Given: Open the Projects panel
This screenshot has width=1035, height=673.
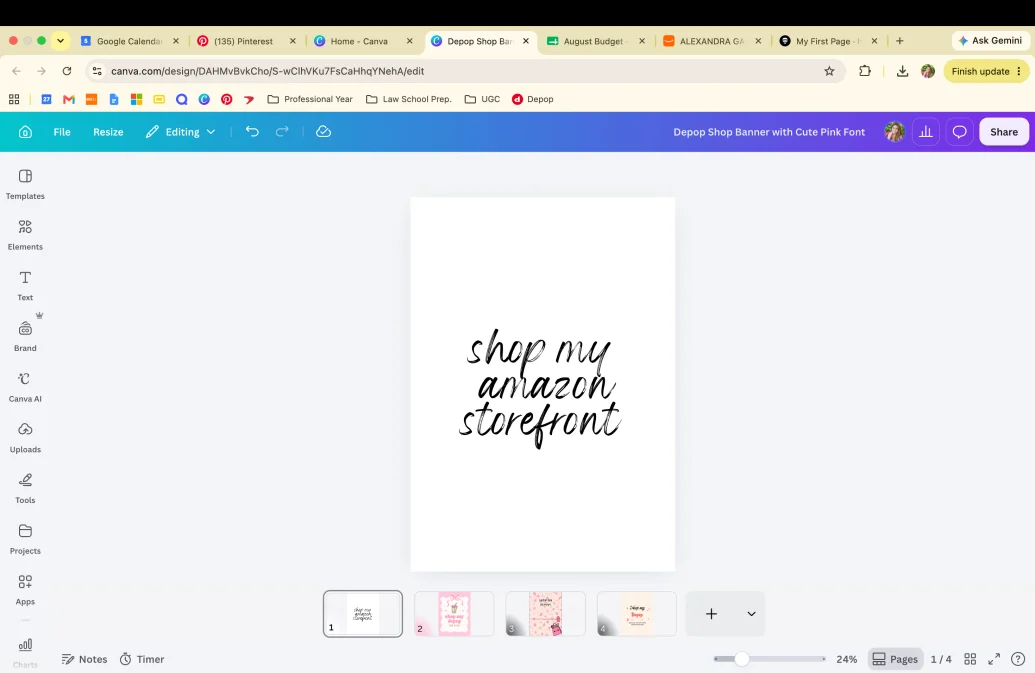Looking at the screenshot, I should 25,540.
